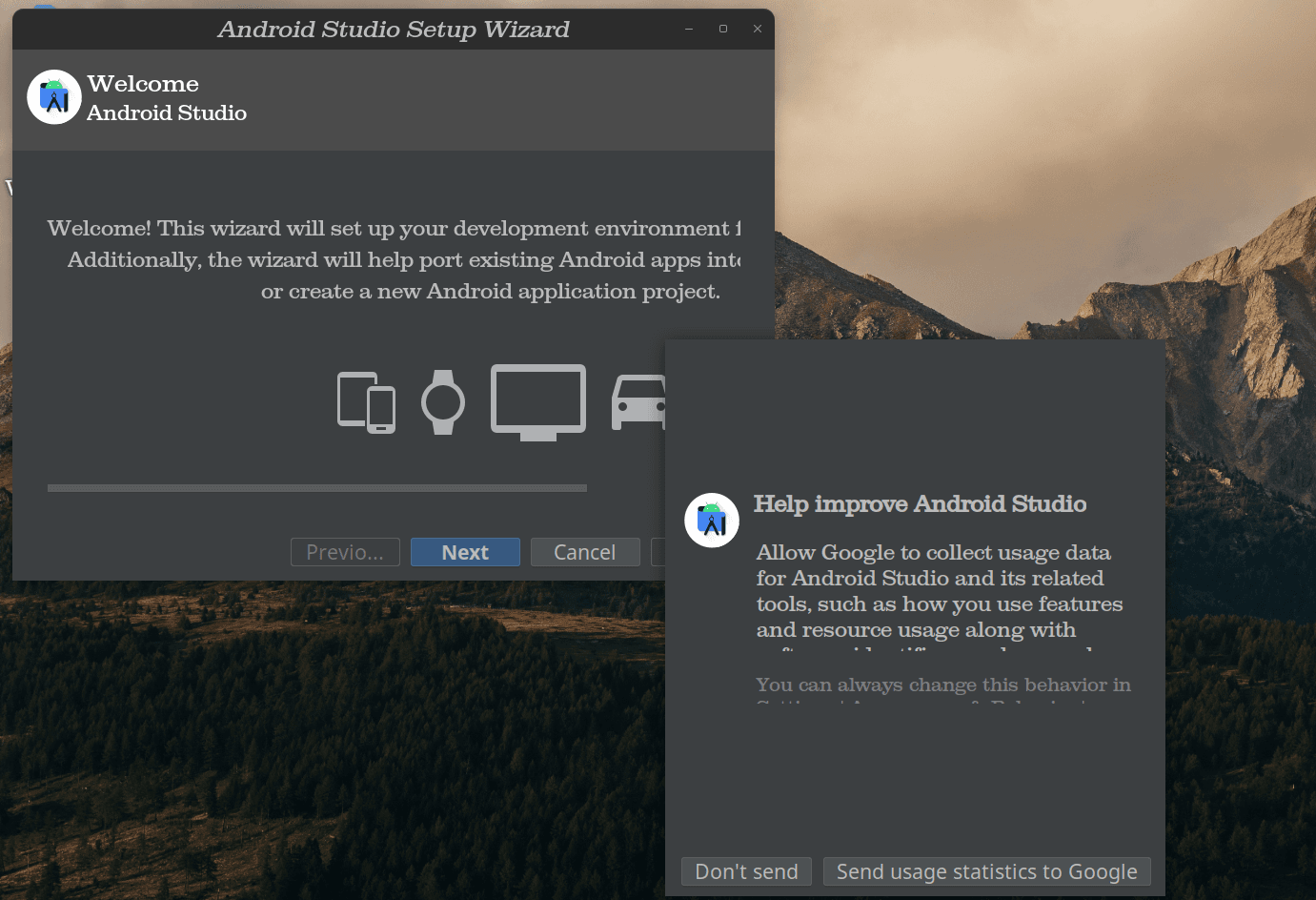Click 'Android Studio' subtitle under Welcome

point(167,112)
